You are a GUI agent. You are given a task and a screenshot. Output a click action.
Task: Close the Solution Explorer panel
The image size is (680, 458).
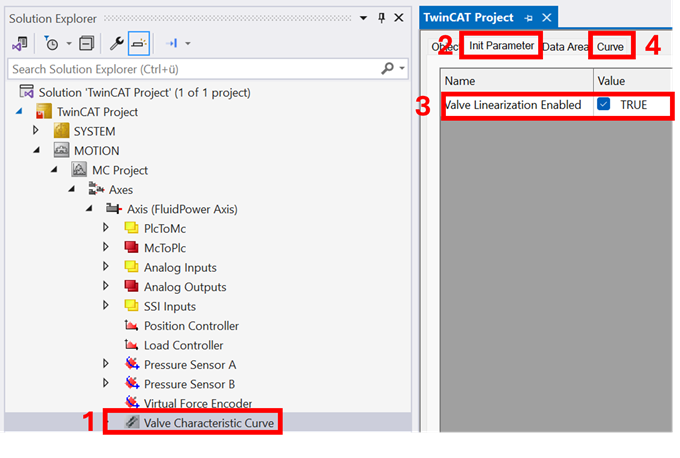[399, 18]
